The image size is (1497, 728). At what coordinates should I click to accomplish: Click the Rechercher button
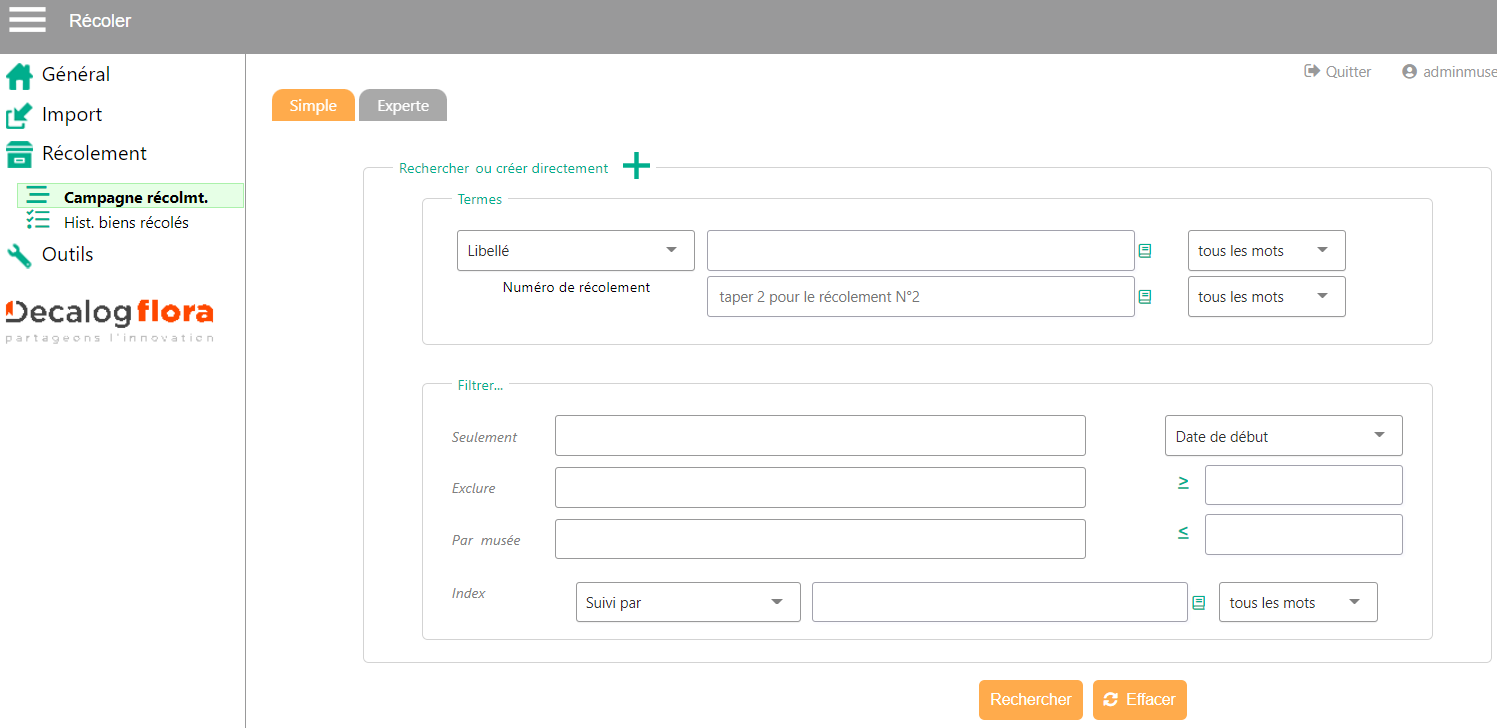click(1030, 700)
